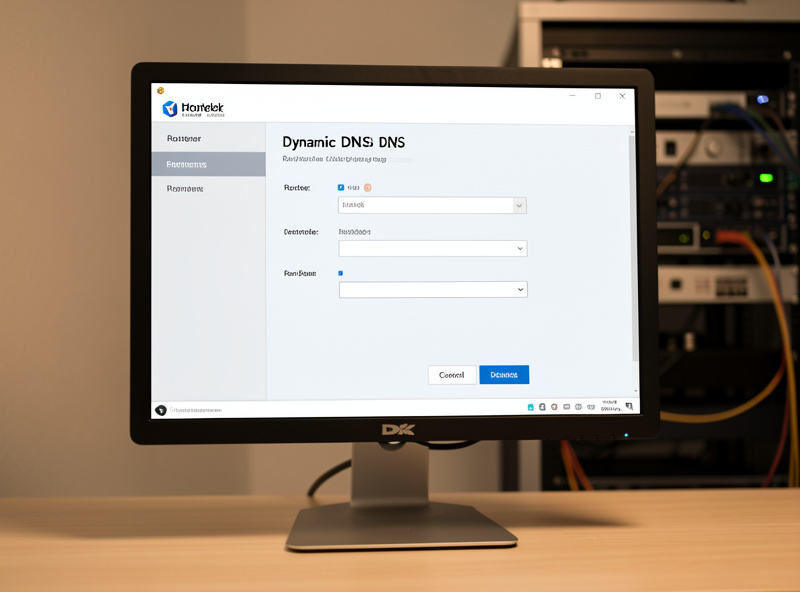Select the first sidebar item in left panel

point(209,138)
